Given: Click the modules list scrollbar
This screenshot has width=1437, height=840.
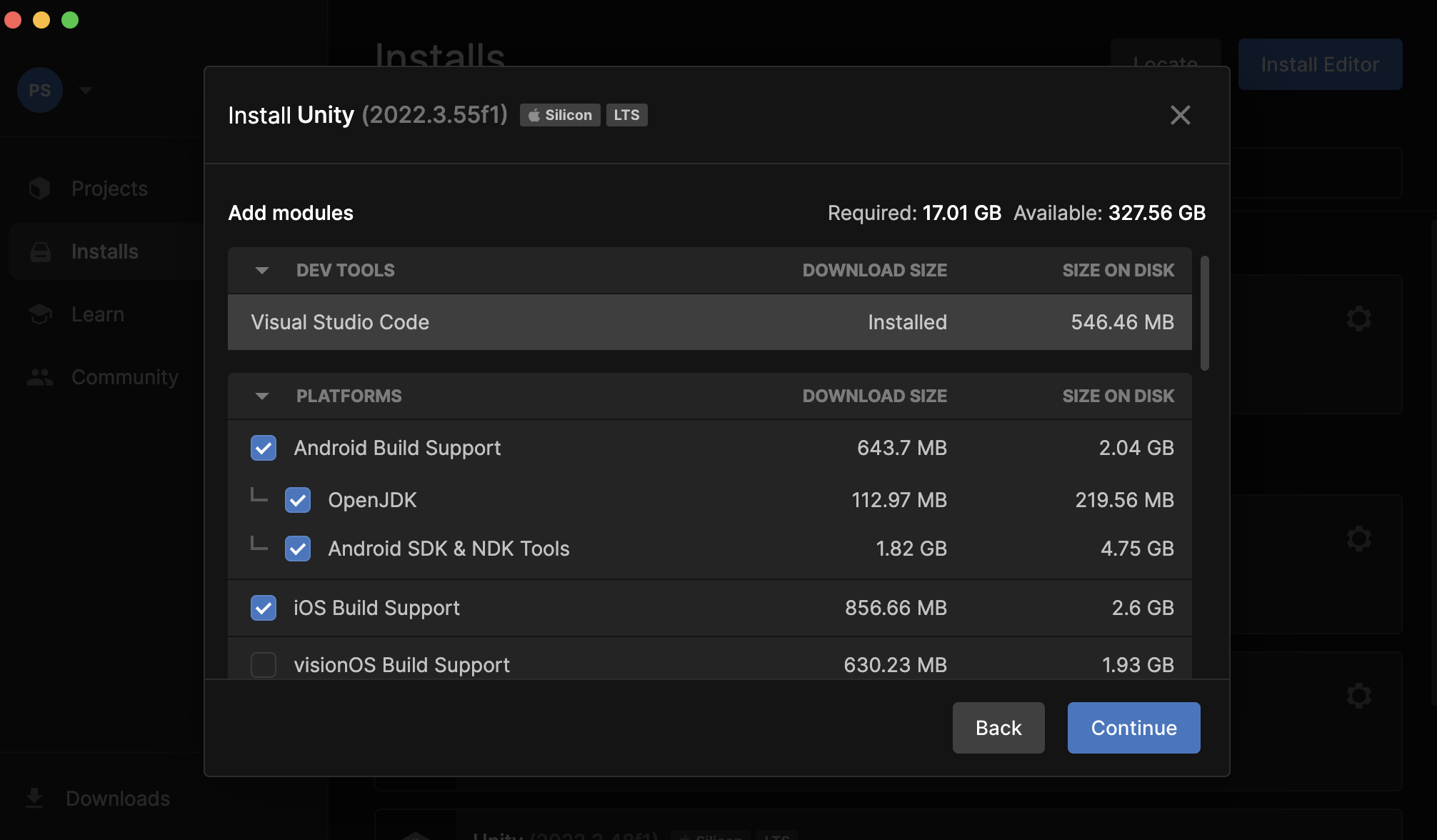Looking at the screenshot, I should [x=1205, y=313].
